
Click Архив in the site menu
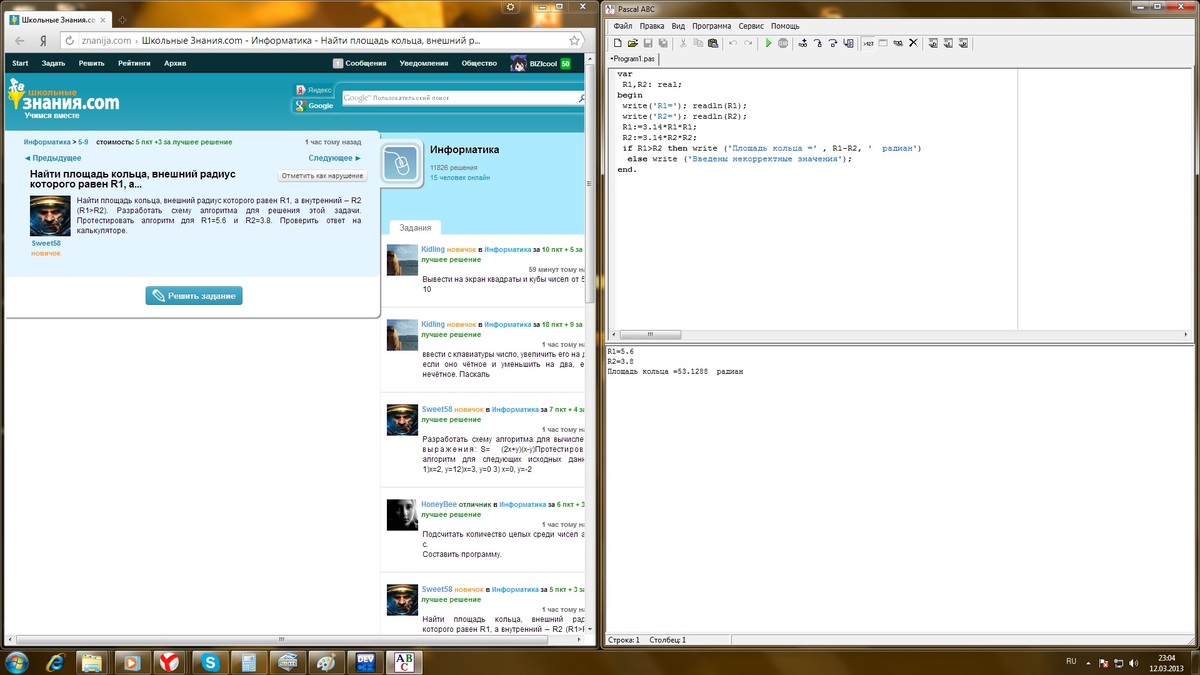tap(175, 63)
